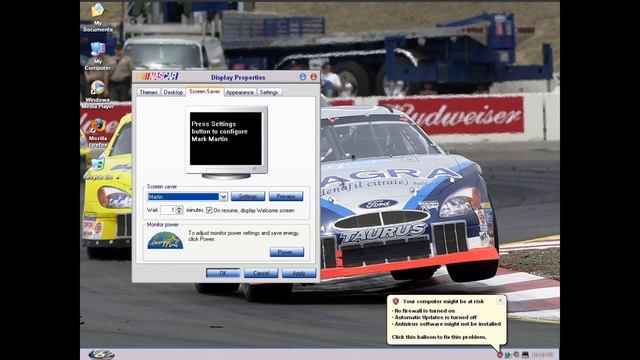The height and width of the screenshot is (360, 640).
Task: Close the security warning balloon
Action: [x=500, y=300]
